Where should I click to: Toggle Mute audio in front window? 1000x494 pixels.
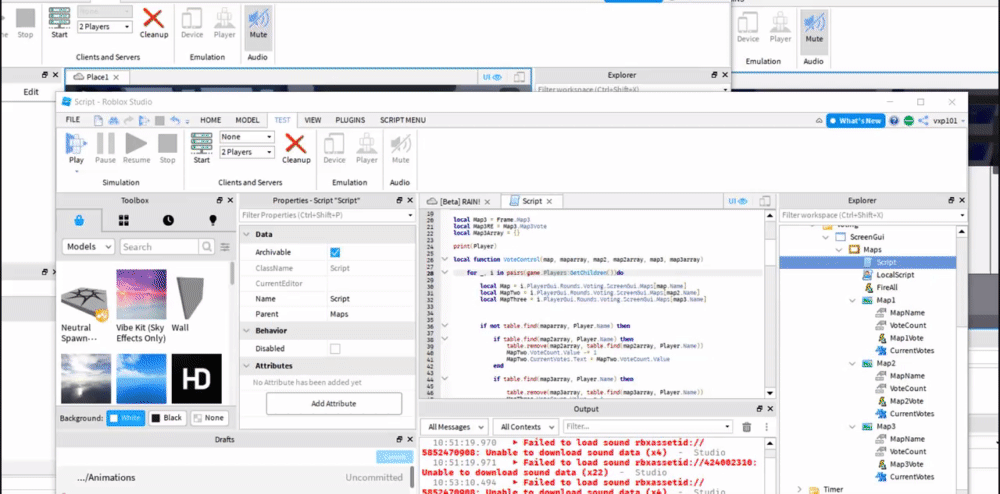[x=400, y=148]
